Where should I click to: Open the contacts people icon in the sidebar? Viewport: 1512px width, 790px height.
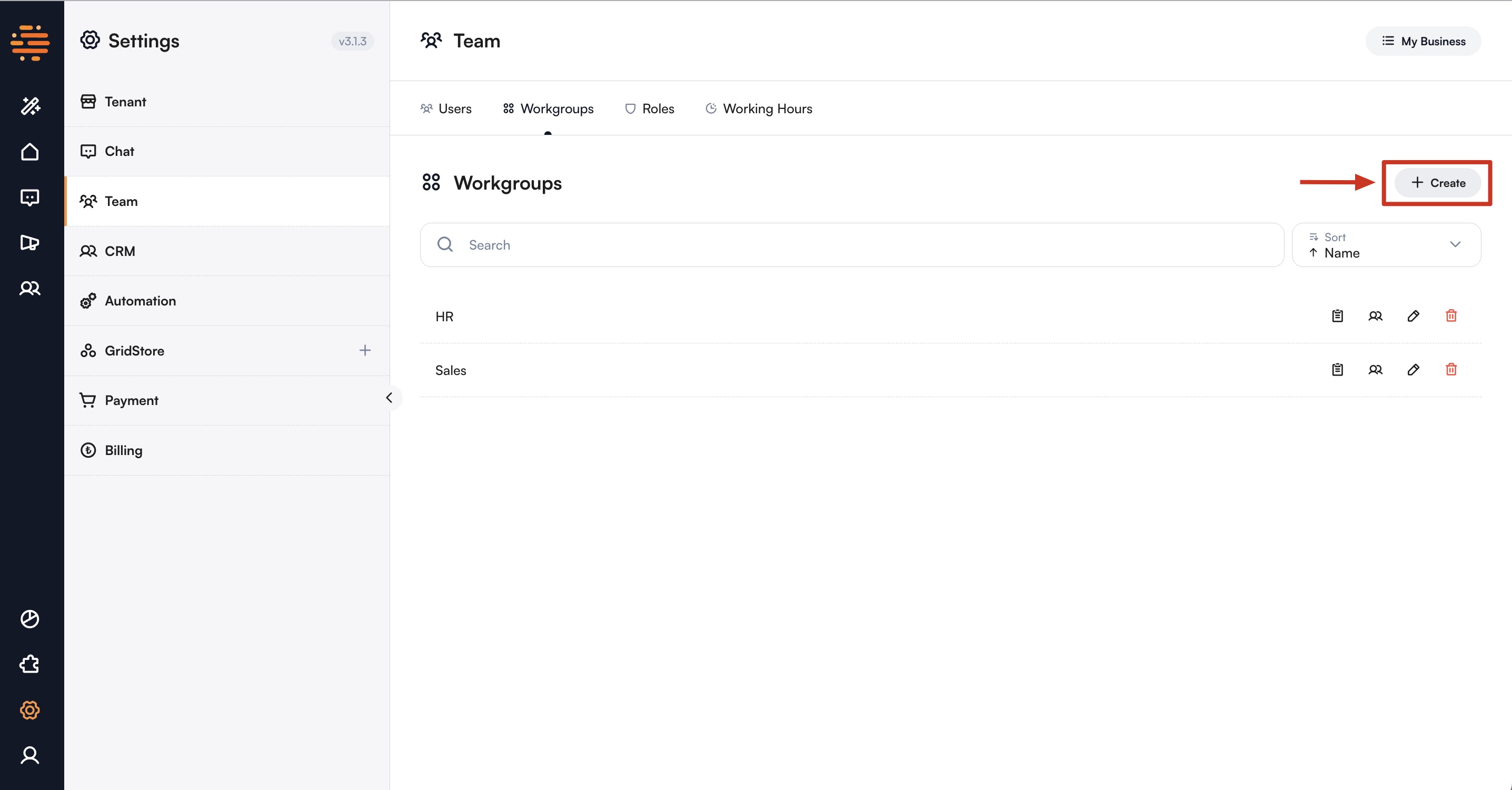[x=29, y=288]
